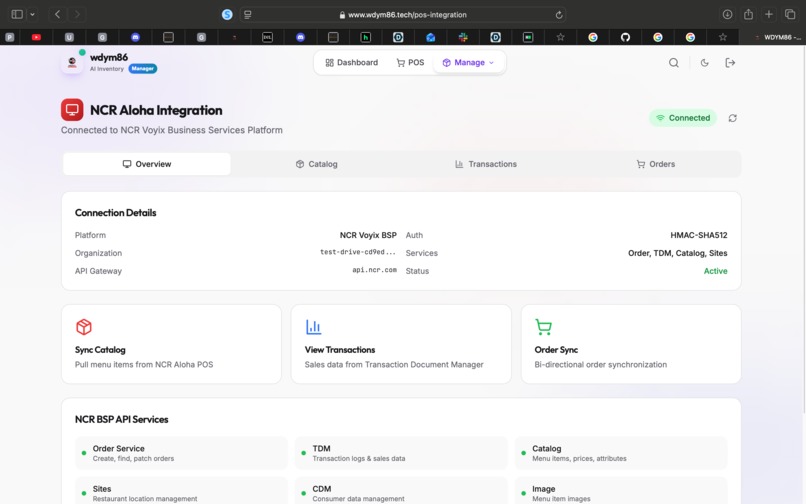Click the Connection Details heading
Image resolution: width=806 pixels, height=504 pixels.
(x=116, y=212)
